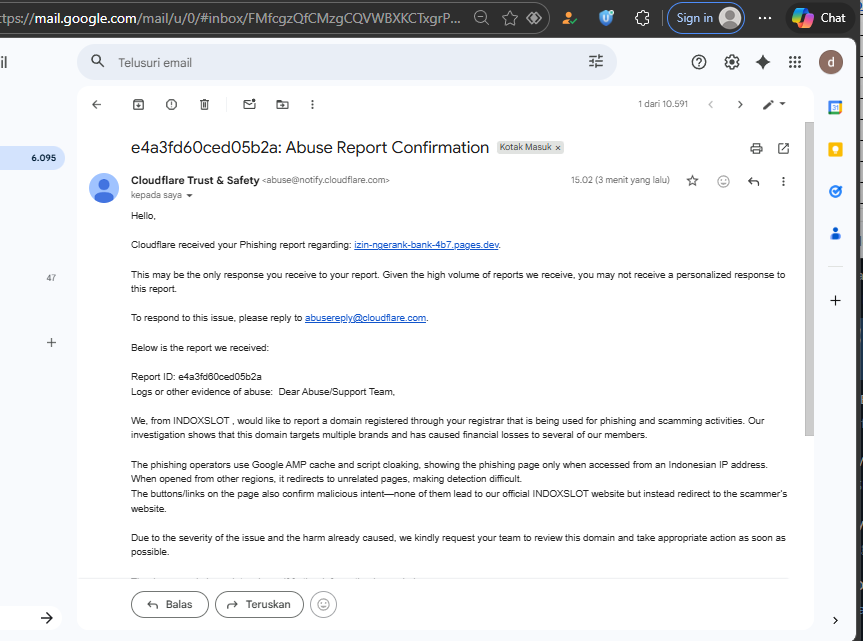This screenshot has width=863, height=641.
Task: Go to the previous (newer) email
Action: point(711,105)
